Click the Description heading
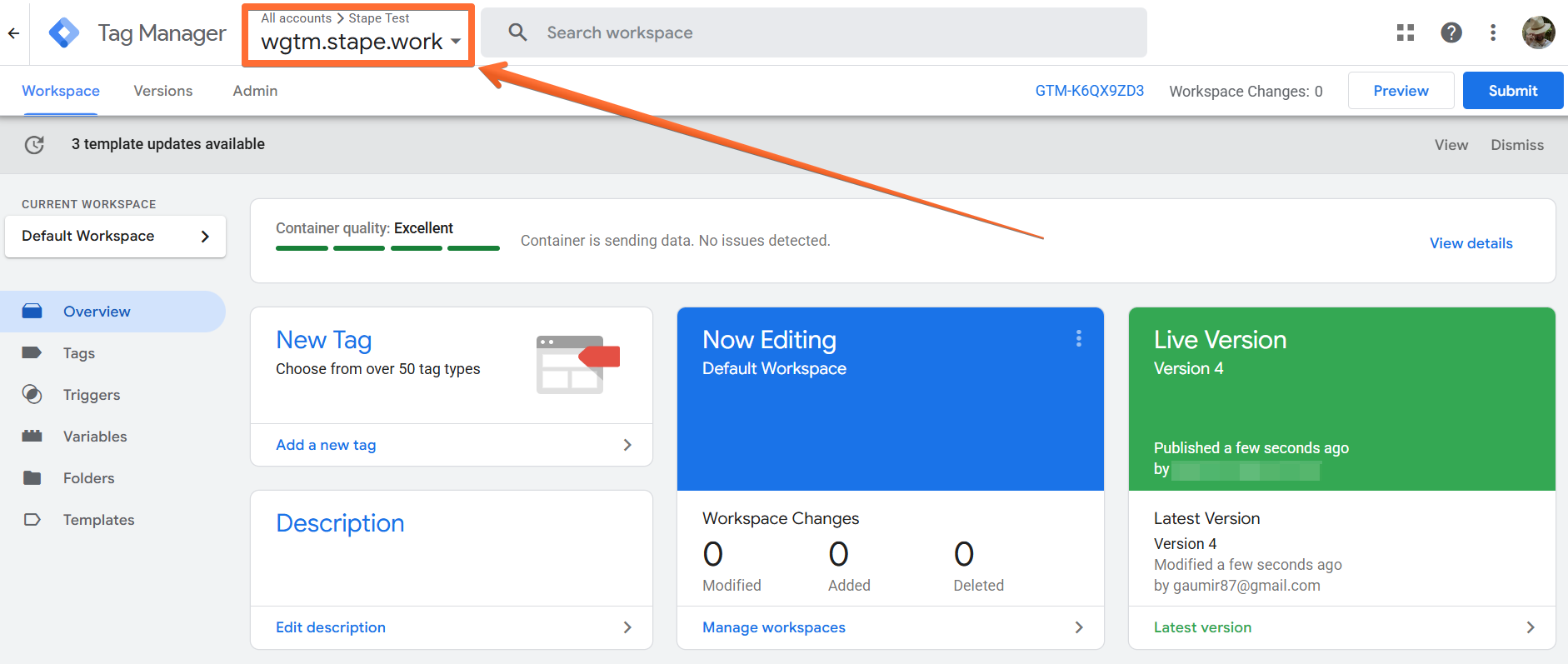The height and width of the screenshot is (664, 1568). 340,522
